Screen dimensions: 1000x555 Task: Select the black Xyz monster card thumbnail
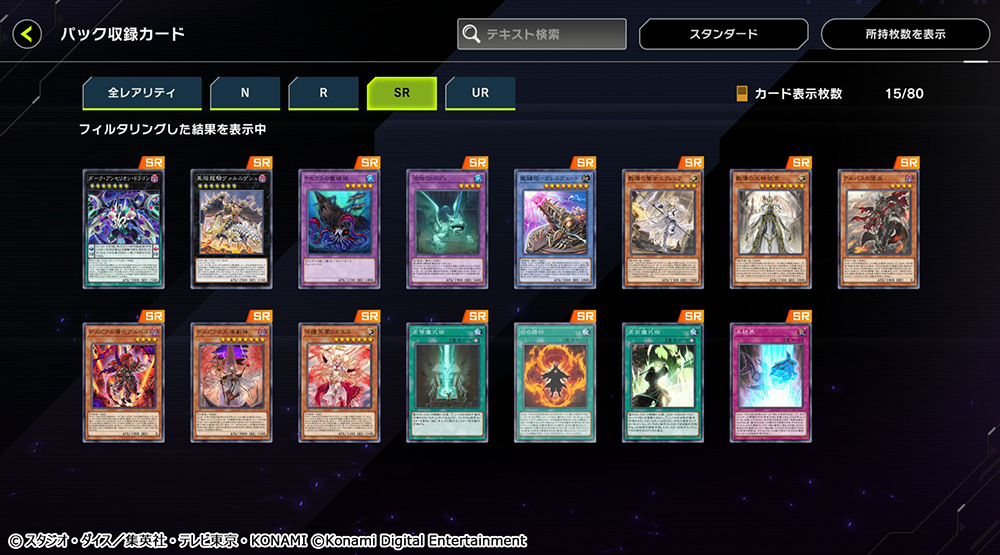(x=232, y=229)
